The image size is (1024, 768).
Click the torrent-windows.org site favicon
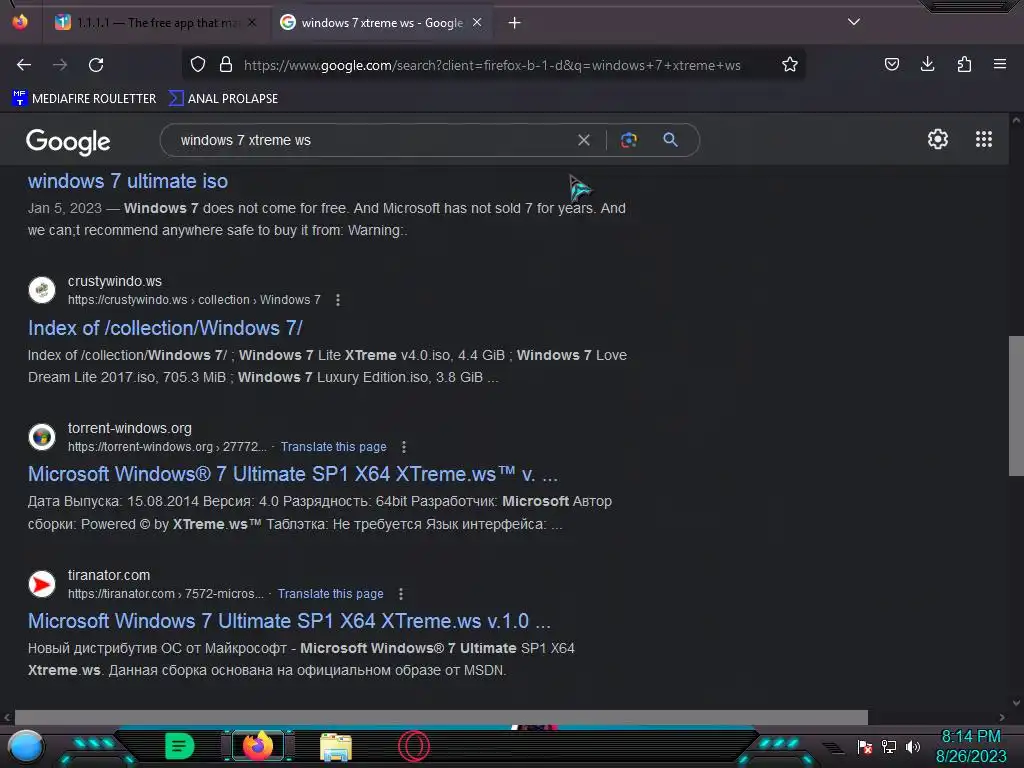(x=42, y=437)
